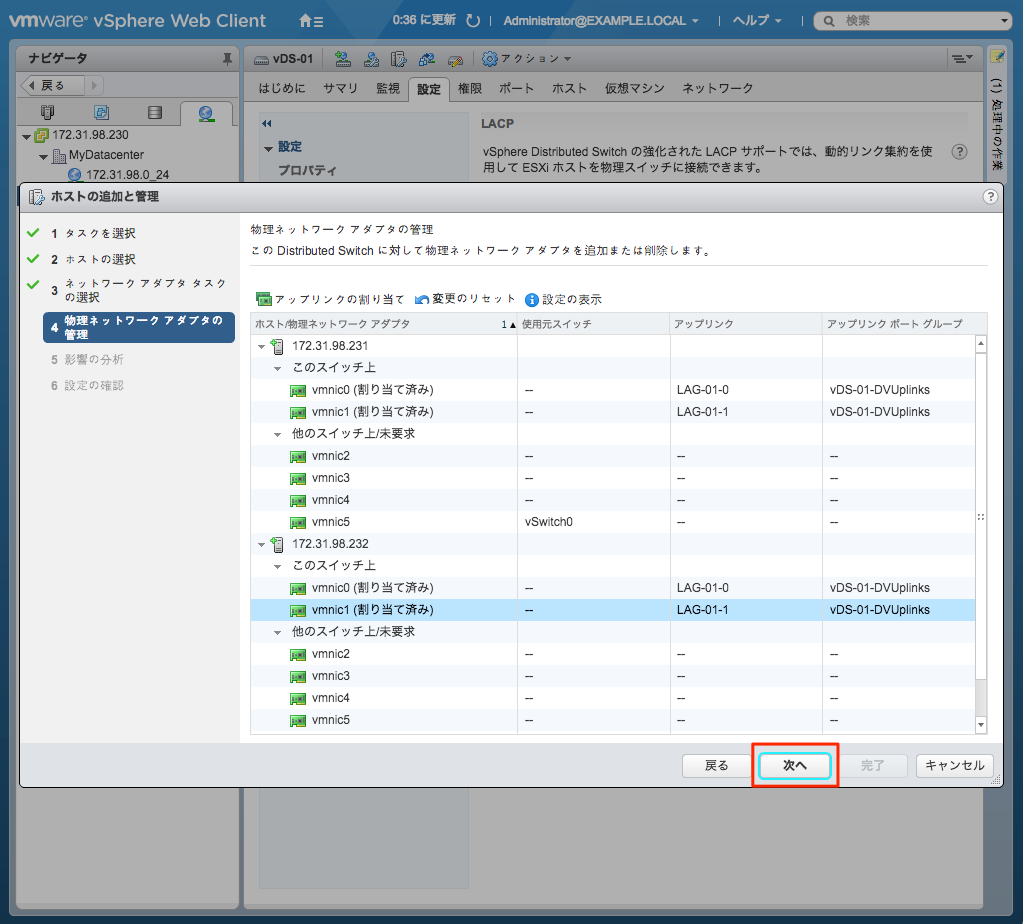Go to vSphere Web Client home menu

[x=311, y=21]
